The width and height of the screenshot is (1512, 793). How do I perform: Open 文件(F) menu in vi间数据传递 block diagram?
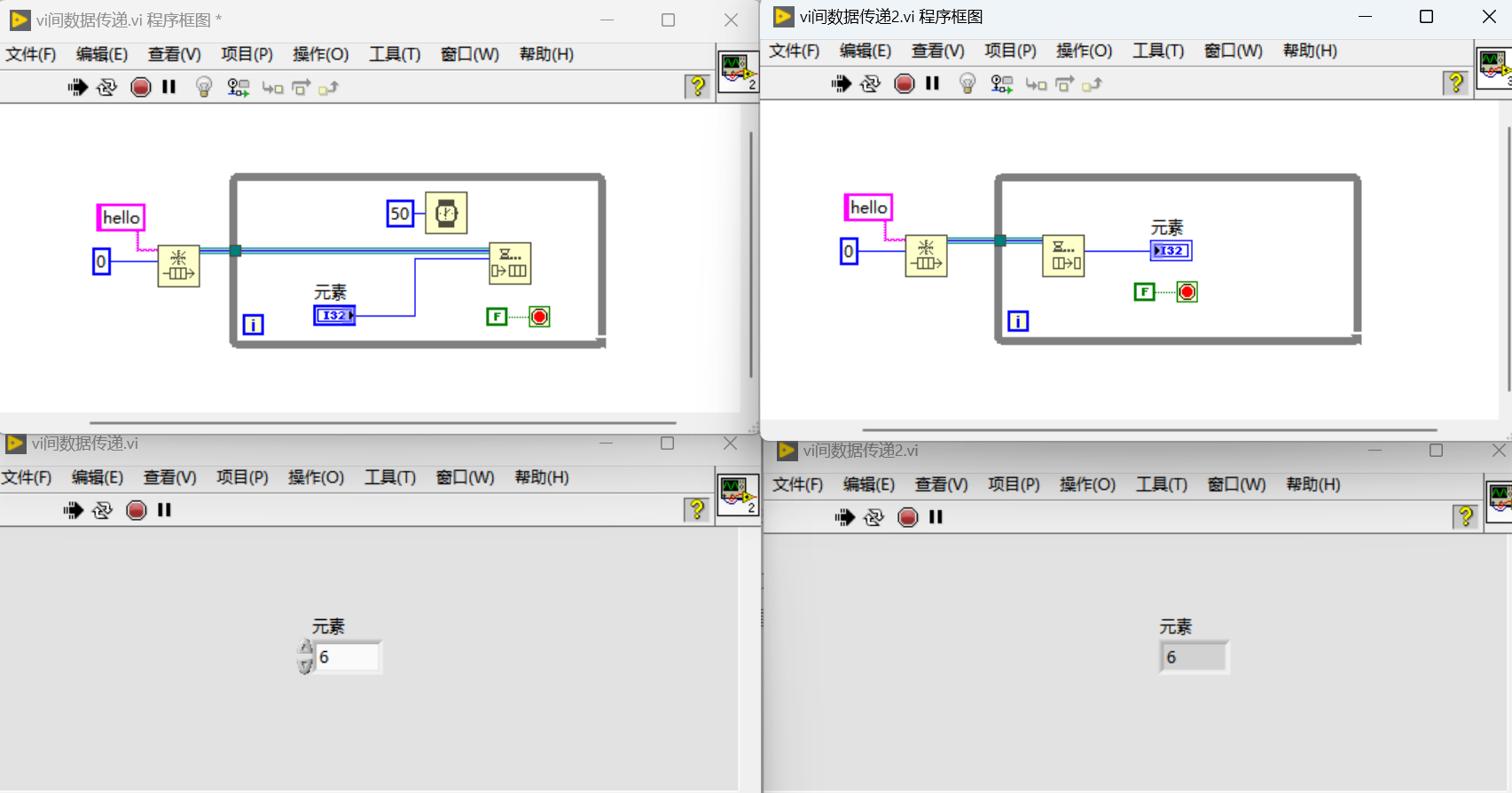[x=31, y=54]
